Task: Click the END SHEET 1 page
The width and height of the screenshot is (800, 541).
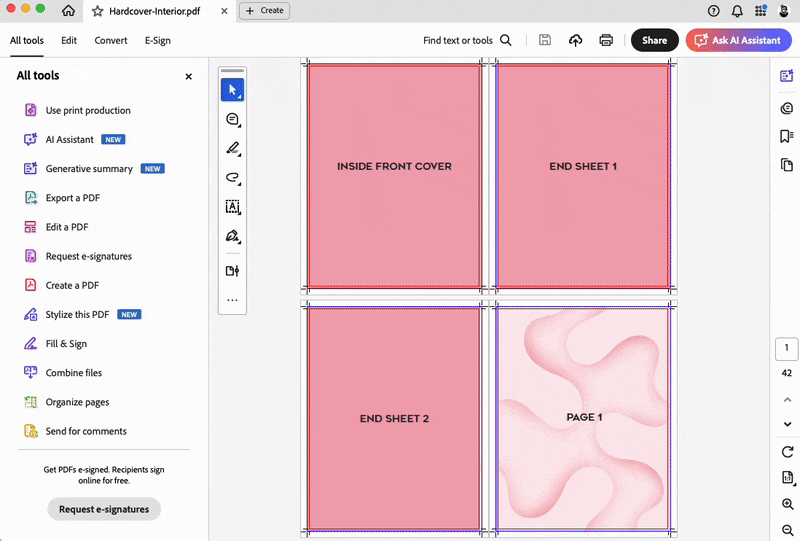Action: tap(583, 176)
